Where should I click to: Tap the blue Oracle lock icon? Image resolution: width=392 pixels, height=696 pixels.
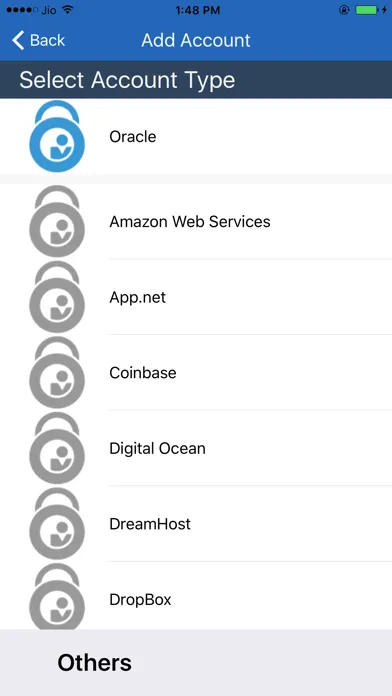(x=57, y=136)
